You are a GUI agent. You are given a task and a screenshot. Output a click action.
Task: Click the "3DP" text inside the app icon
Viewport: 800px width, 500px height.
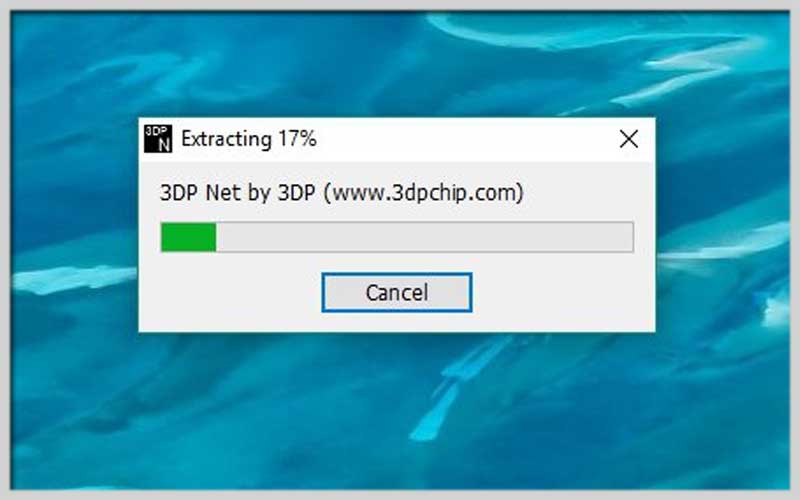pos(156,131)
